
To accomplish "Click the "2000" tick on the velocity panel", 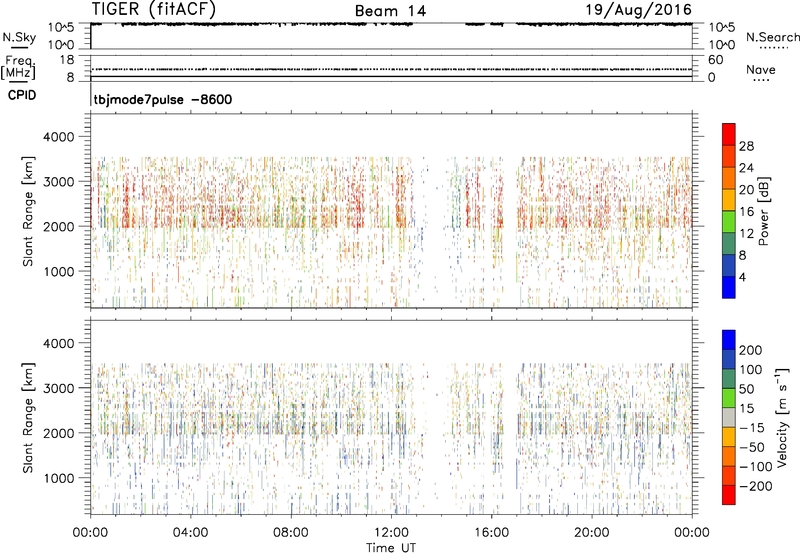I will click(x=59, y=433).
